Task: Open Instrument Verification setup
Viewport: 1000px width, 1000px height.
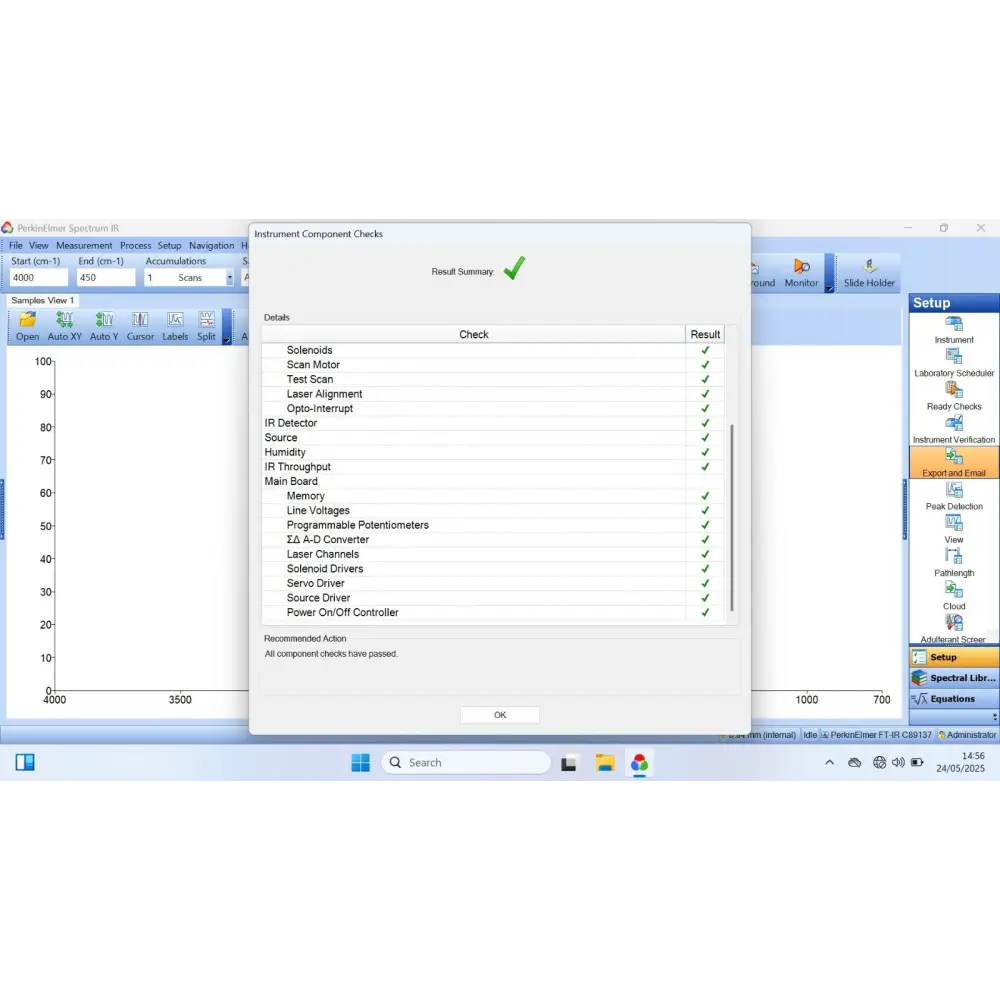Action: 953,430
